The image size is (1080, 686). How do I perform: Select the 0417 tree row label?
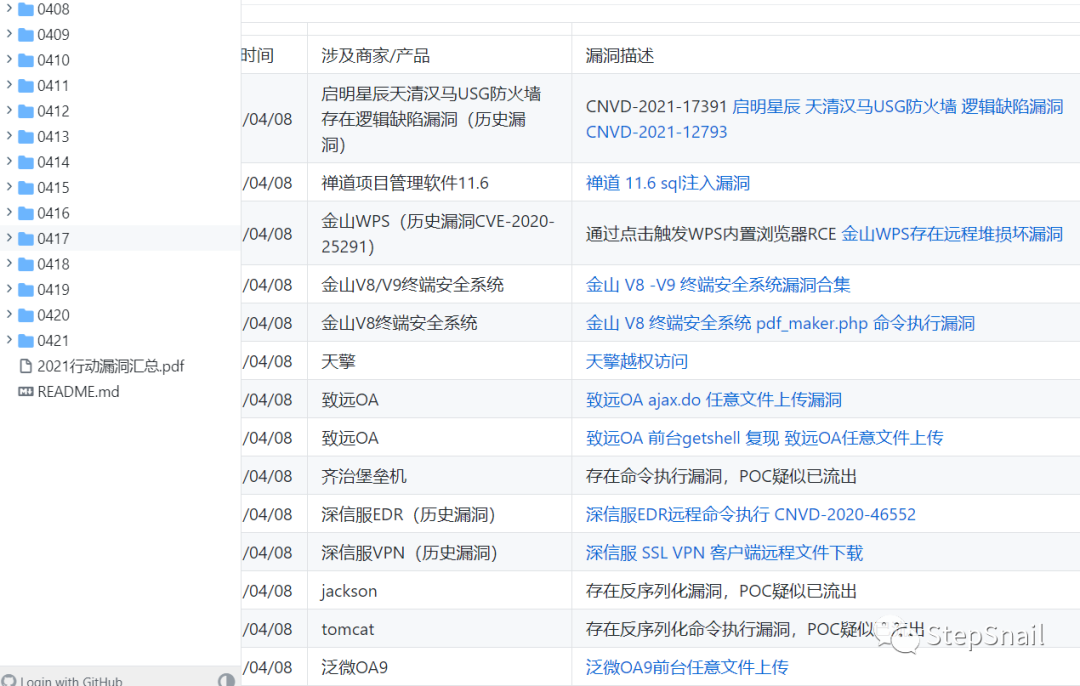click(x=53, y=238)
